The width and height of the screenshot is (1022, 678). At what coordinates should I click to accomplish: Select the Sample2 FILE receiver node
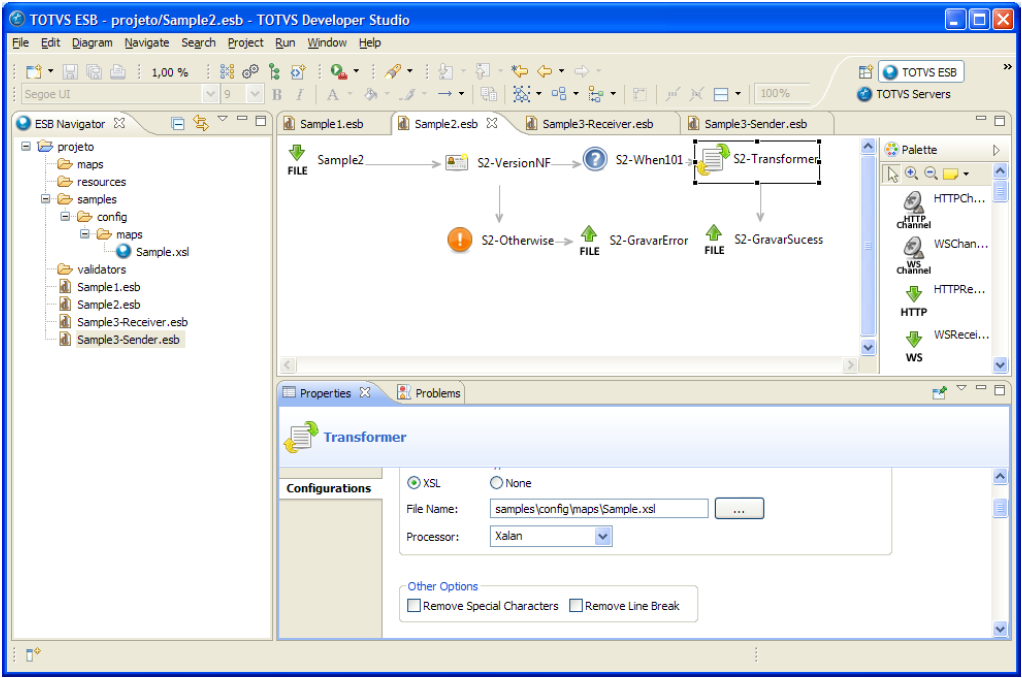click(x=297, y=160)
